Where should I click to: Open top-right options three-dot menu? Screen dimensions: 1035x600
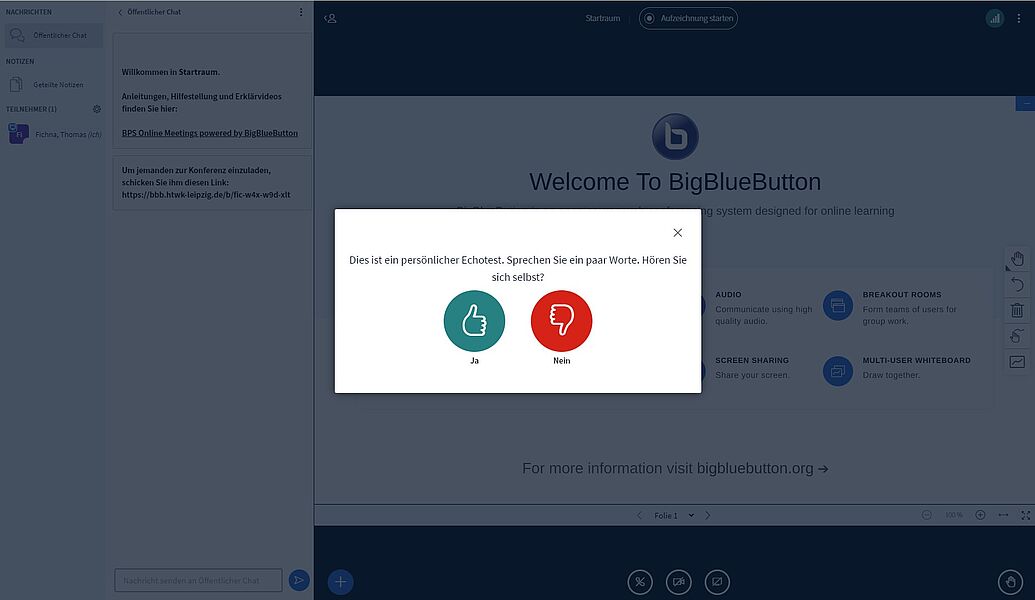pos(1018,18)
